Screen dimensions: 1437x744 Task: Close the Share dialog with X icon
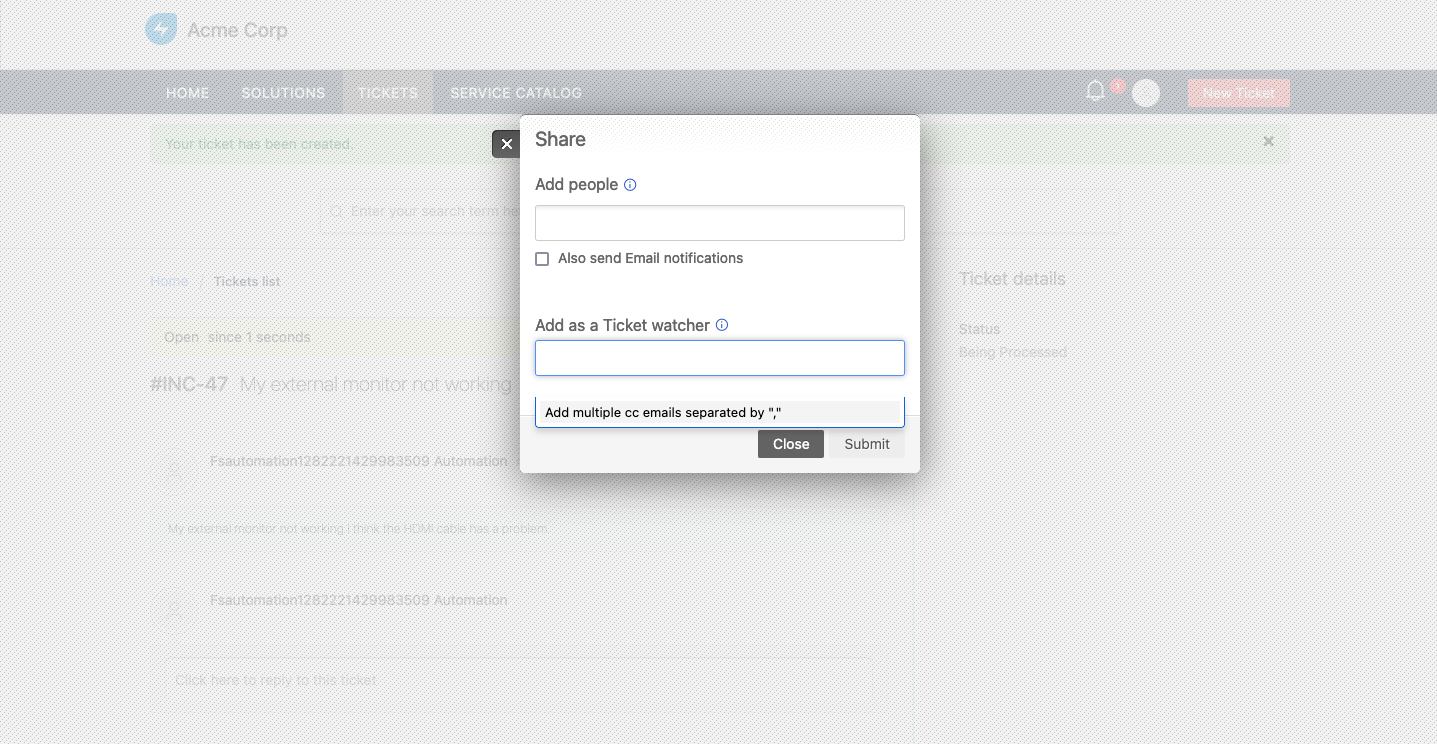(506, 144)
